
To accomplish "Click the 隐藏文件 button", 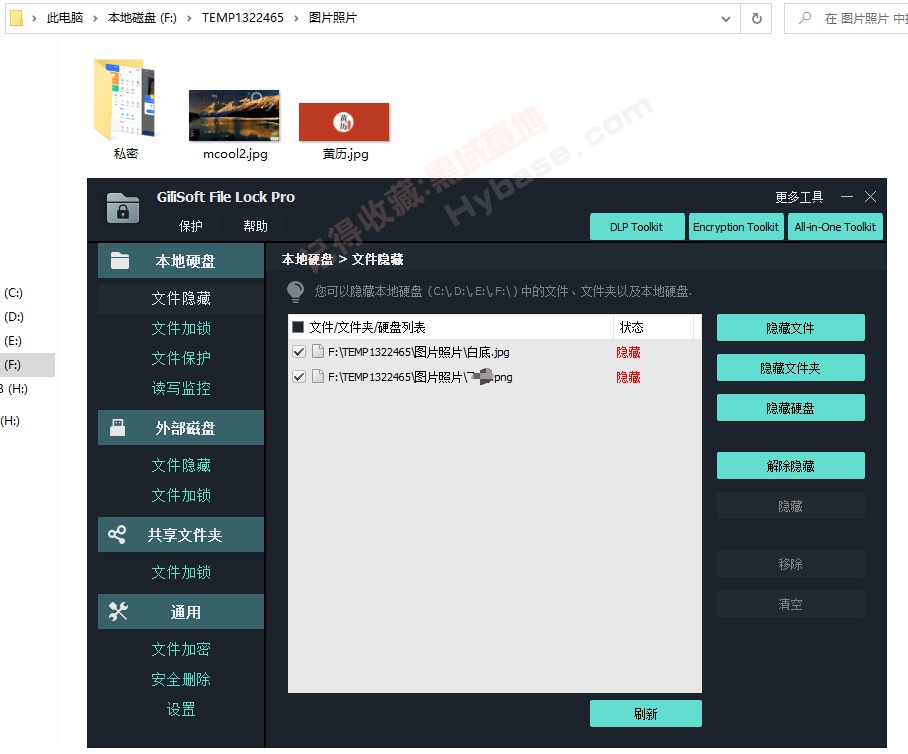I will tap(790, 328).
